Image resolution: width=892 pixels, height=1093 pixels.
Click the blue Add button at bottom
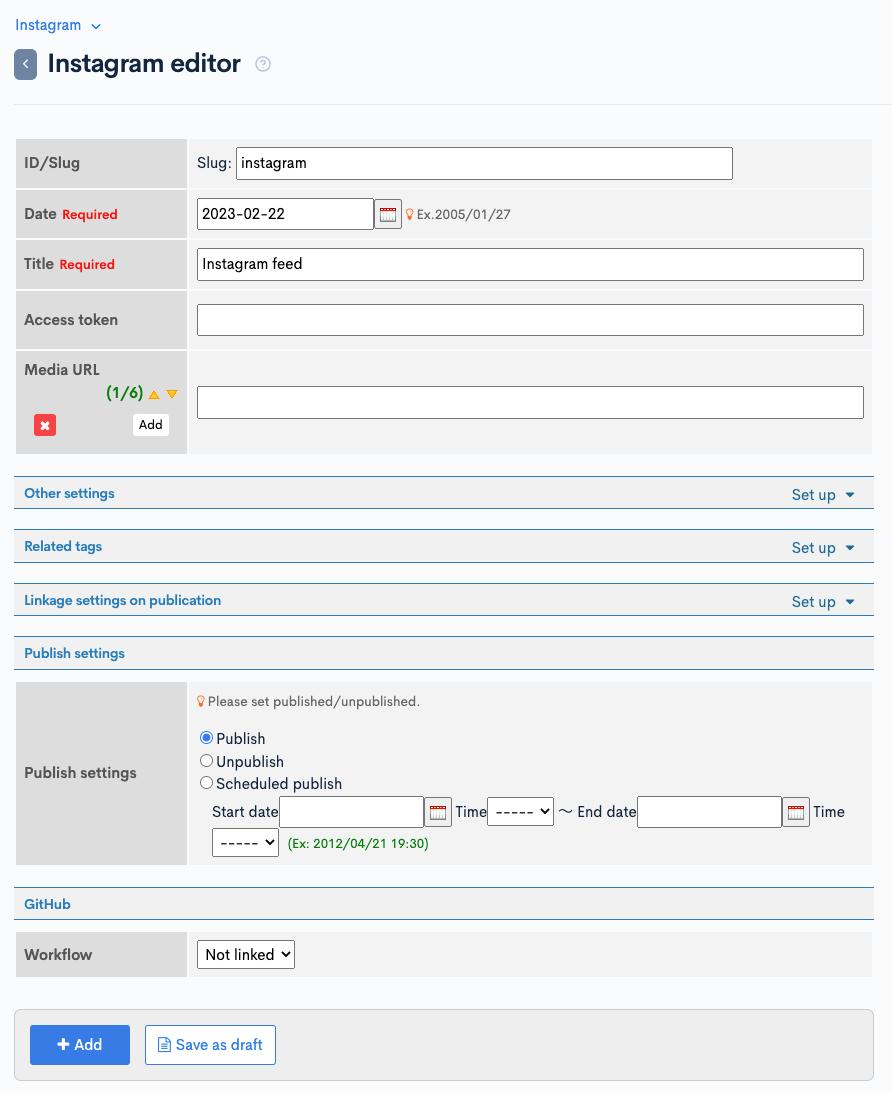[x=79, y=1044]
